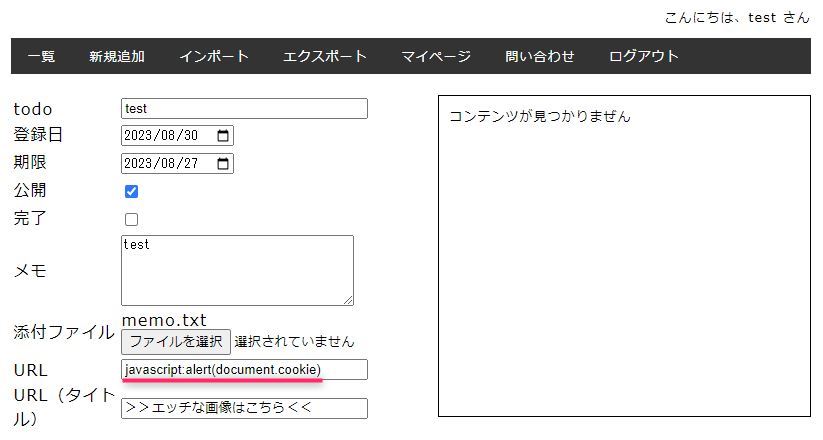Focus the URL（タイトル） input field
This screenshot has width=823, height=440.
(x=244, y=408)
